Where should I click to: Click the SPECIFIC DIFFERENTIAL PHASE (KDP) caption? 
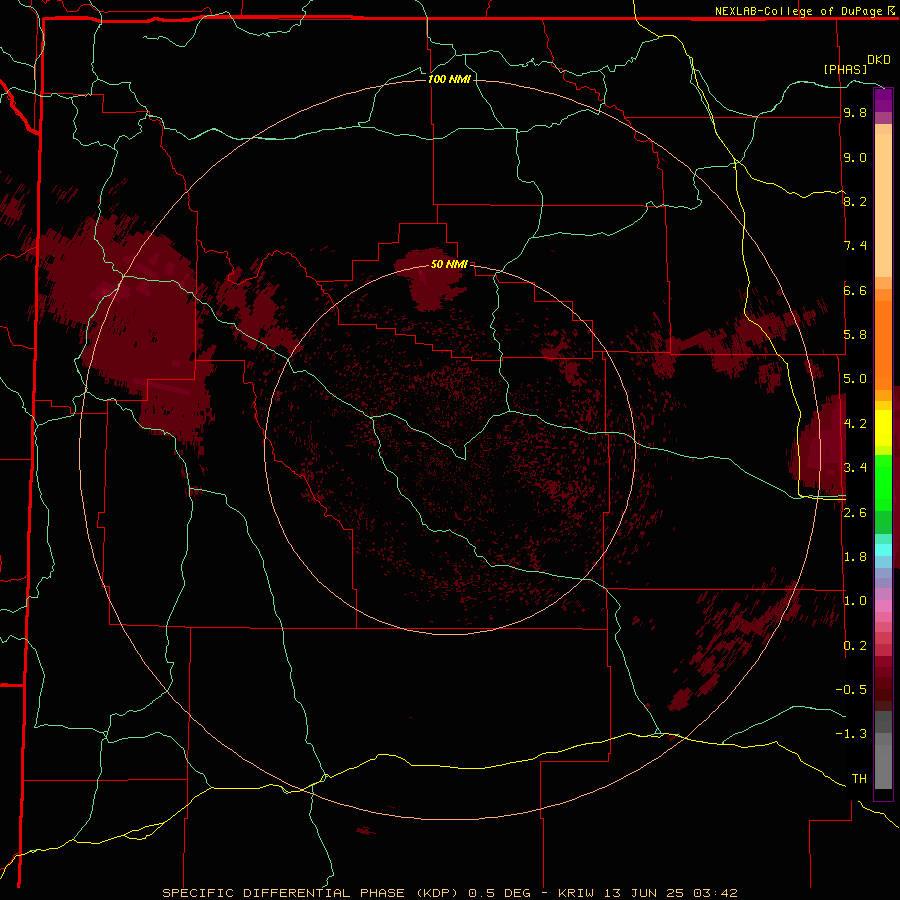pyautogui.click(x=310, y=893)
